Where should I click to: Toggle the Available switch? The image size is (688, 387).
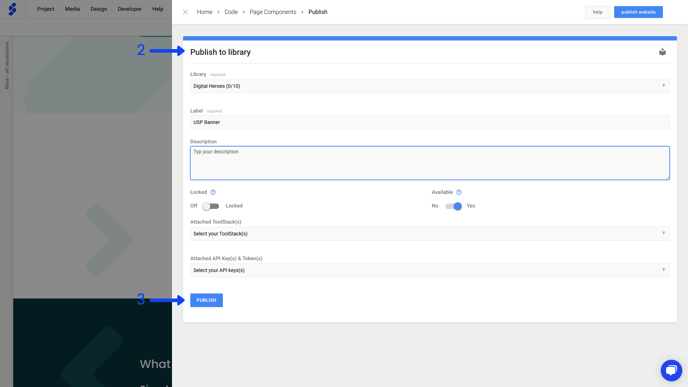(x=453, y=206)
